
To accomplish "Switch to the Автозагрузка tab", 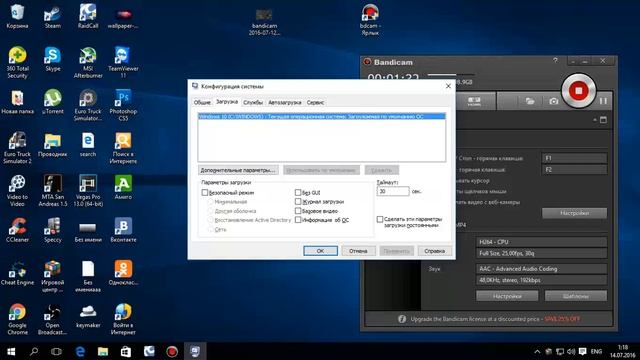I will click(284, 102).
